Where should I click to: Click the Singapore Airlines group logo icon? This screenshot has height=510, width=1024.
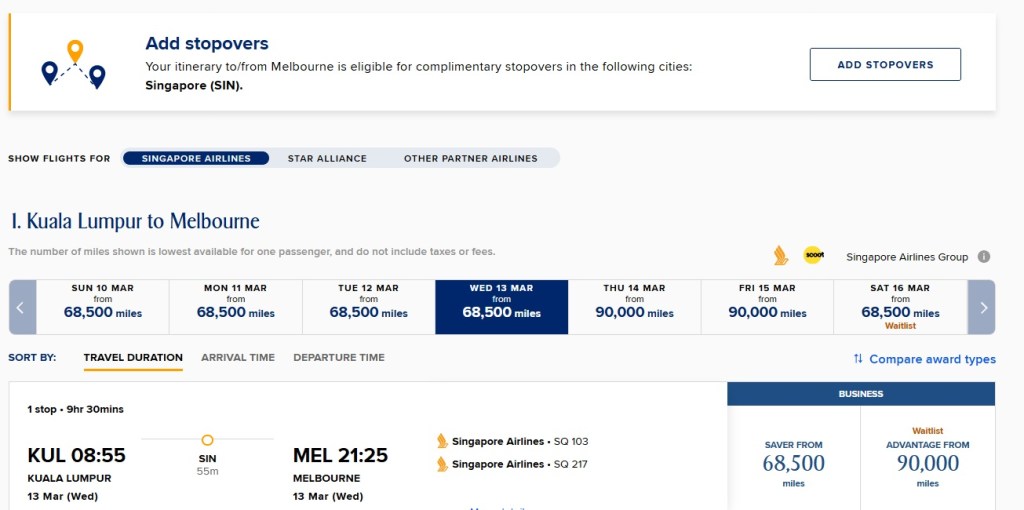tap(781, 256)
